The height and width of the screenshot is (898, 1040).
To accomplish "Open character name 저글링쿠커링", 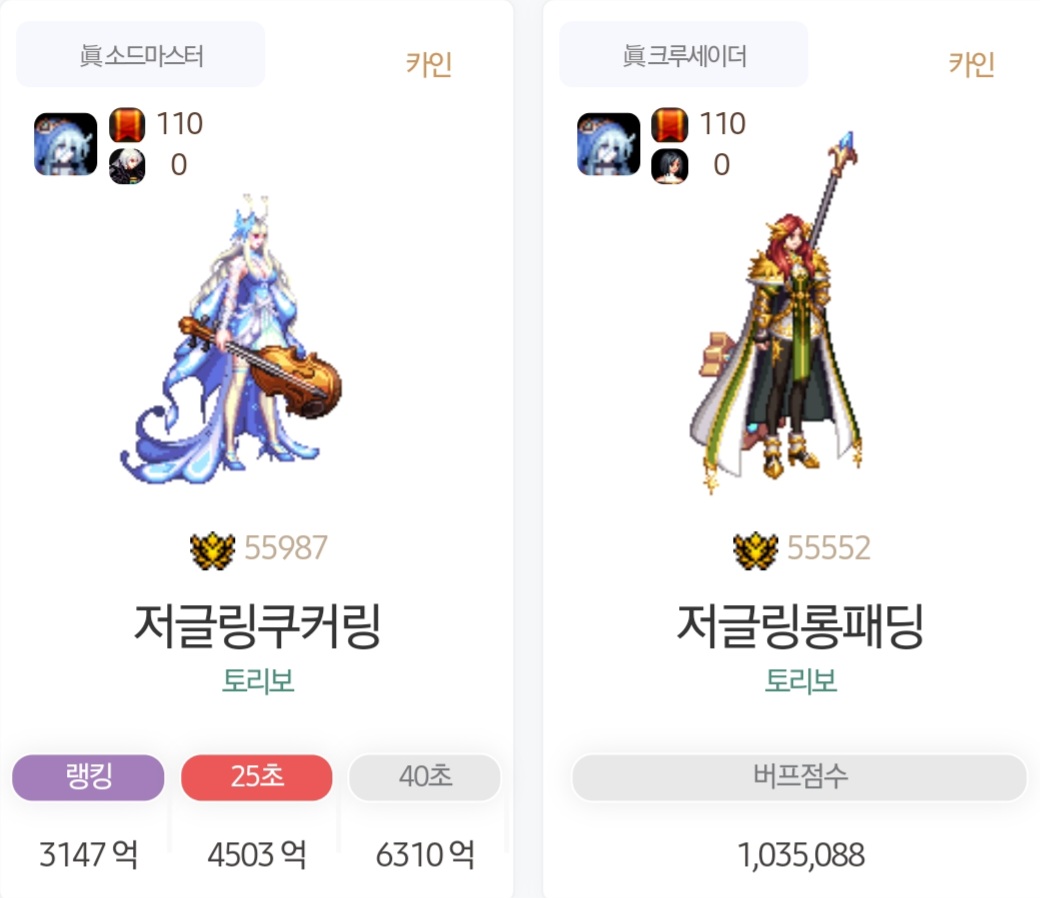I will pos(257,626).
